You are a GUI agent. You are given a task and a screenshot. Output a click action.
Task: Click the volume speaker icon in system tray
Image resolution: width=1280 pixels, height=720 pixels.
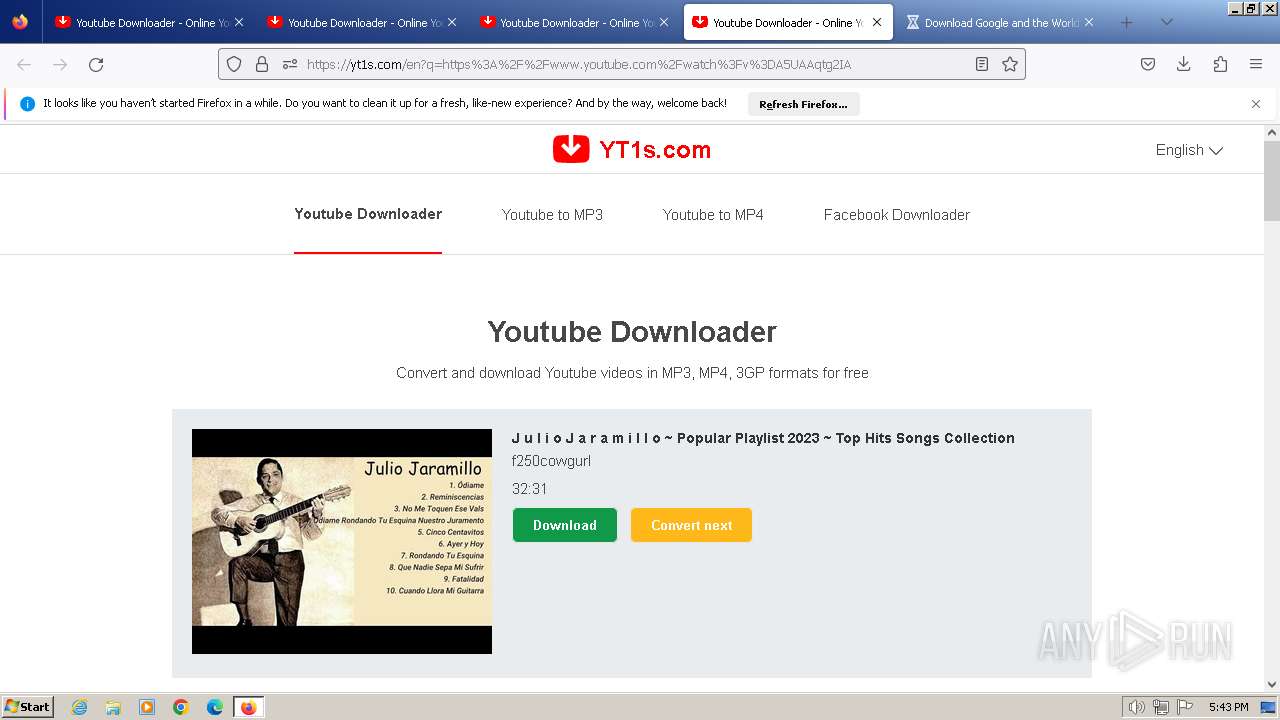click(x=1137, y=707)
